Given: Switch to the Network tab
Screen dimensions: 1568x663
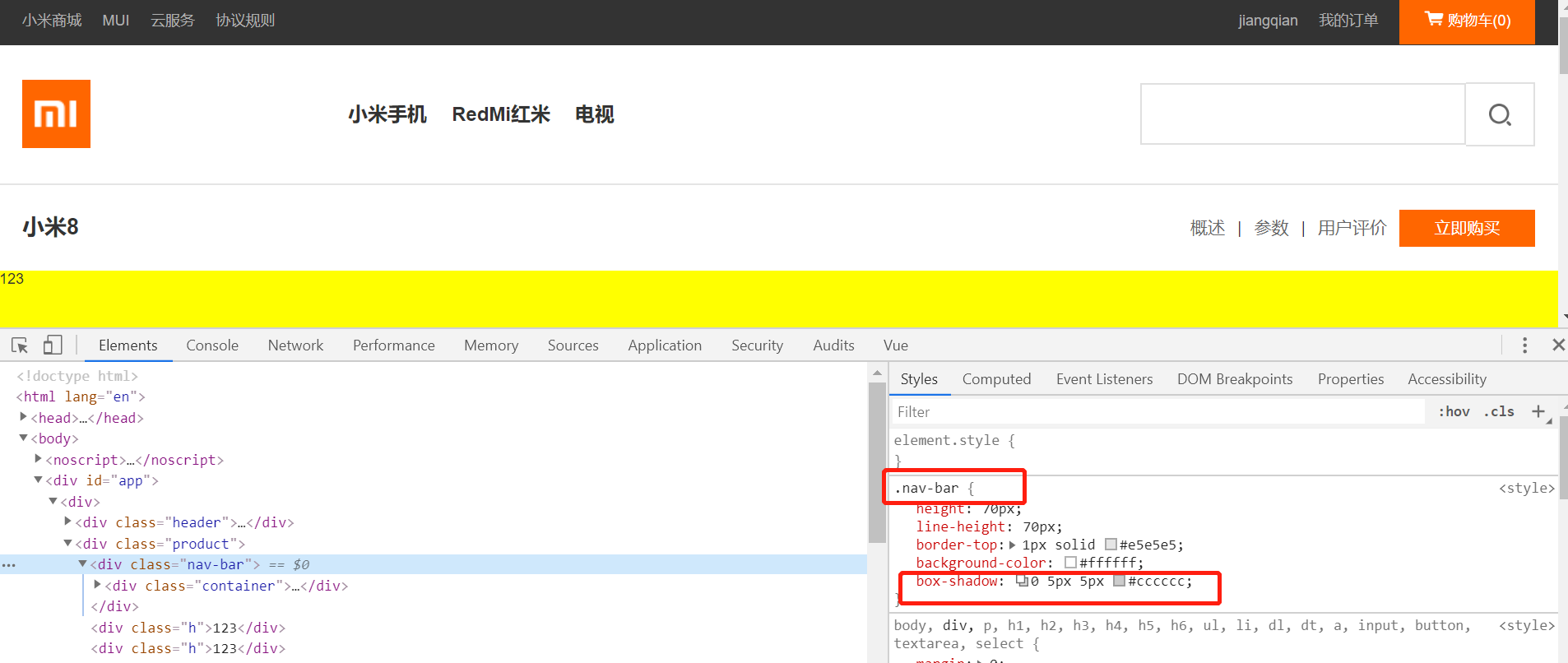Looking at the screenshot, I should tap(295, 345).
